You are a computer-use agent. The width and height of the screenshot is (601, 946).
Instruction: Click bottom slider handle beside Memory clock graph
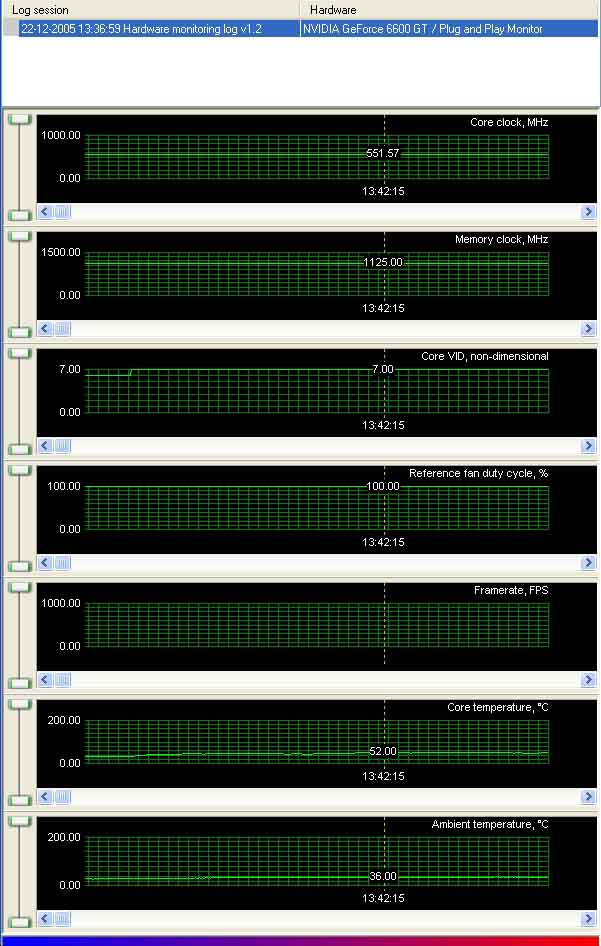(x=20, y=332)
